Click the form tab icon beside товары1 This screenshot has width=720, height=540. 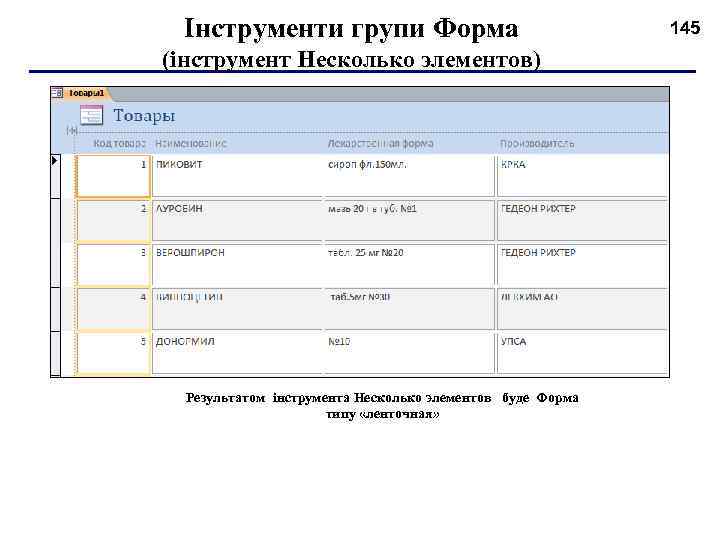(57, 93)
